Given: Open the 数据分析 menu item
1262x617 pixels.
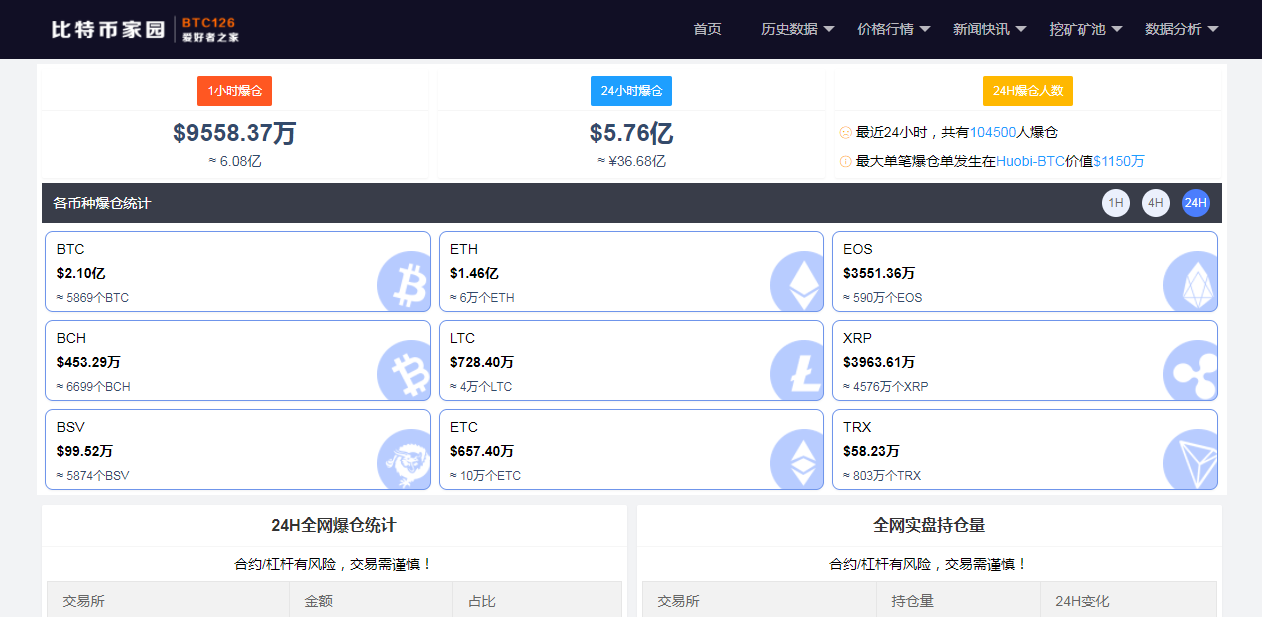Looking at the screenshot, I should click(x=1173, y=29).
